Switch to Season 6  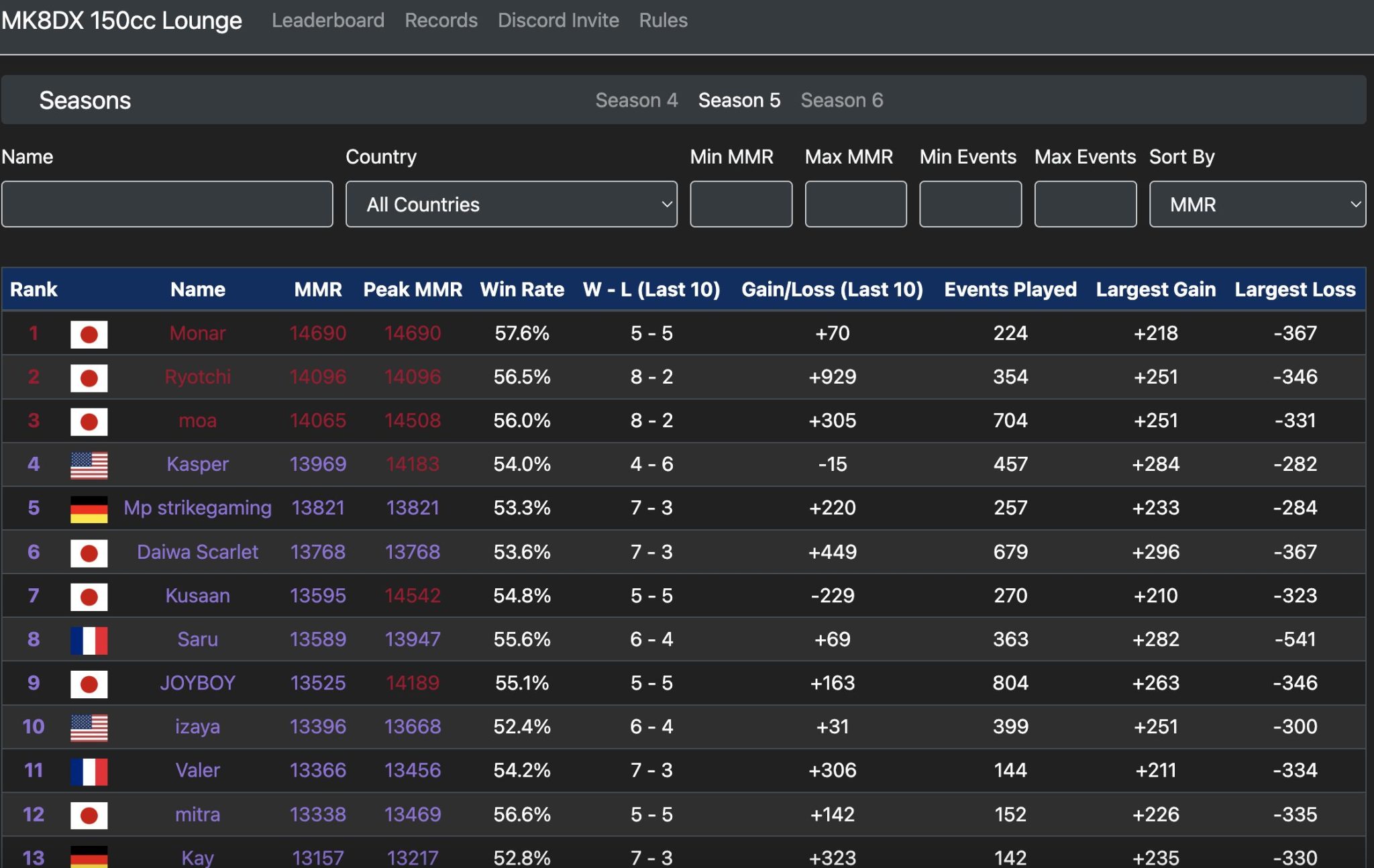[841, 100]
